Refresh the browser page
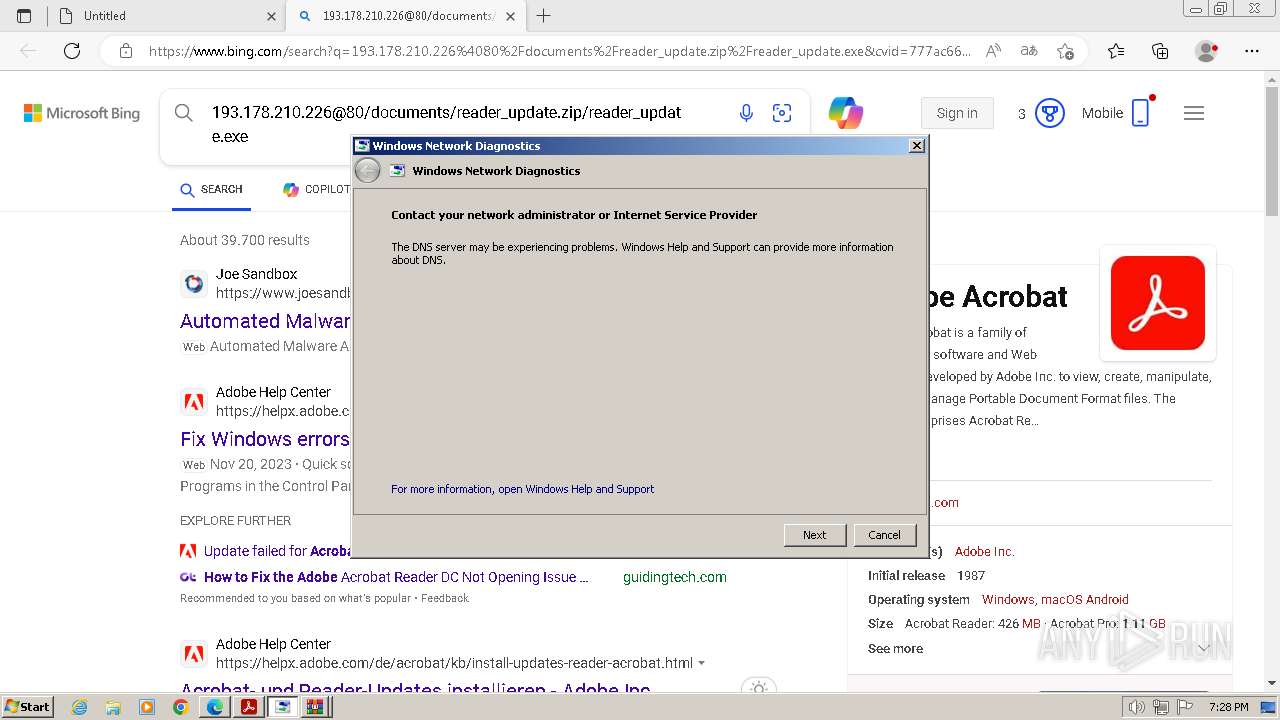1280x720 pixels. [x=72, y=51]
